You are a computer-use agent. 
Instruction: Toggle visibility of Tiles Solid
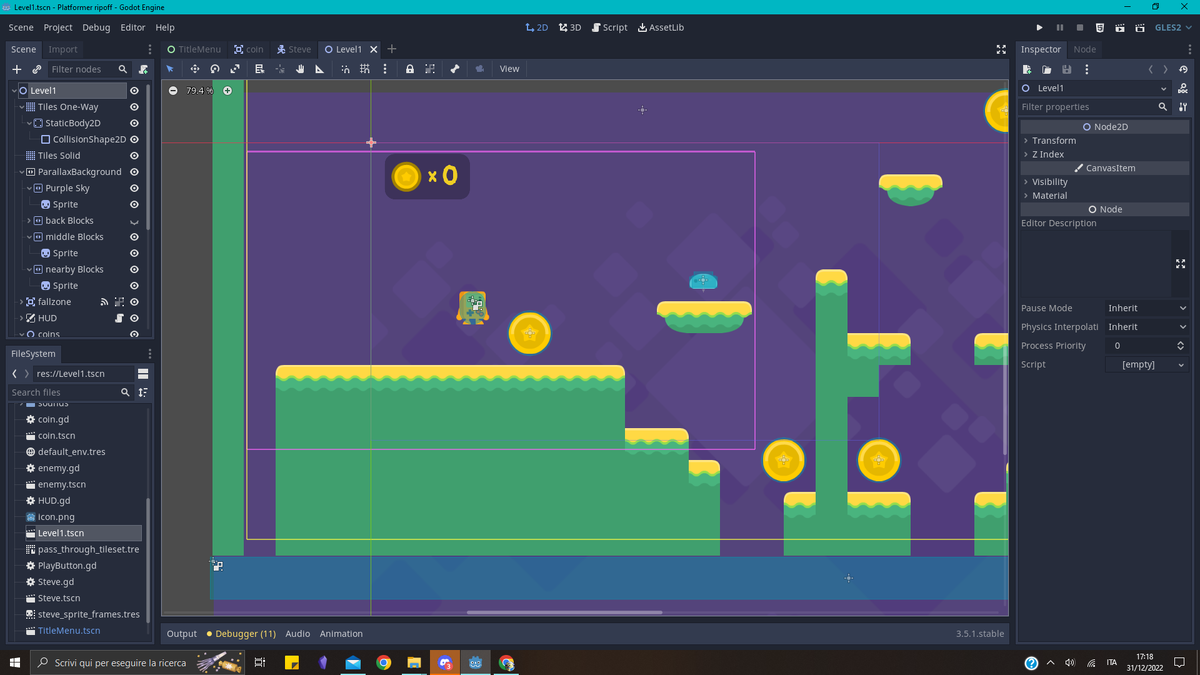coord(134,156)
